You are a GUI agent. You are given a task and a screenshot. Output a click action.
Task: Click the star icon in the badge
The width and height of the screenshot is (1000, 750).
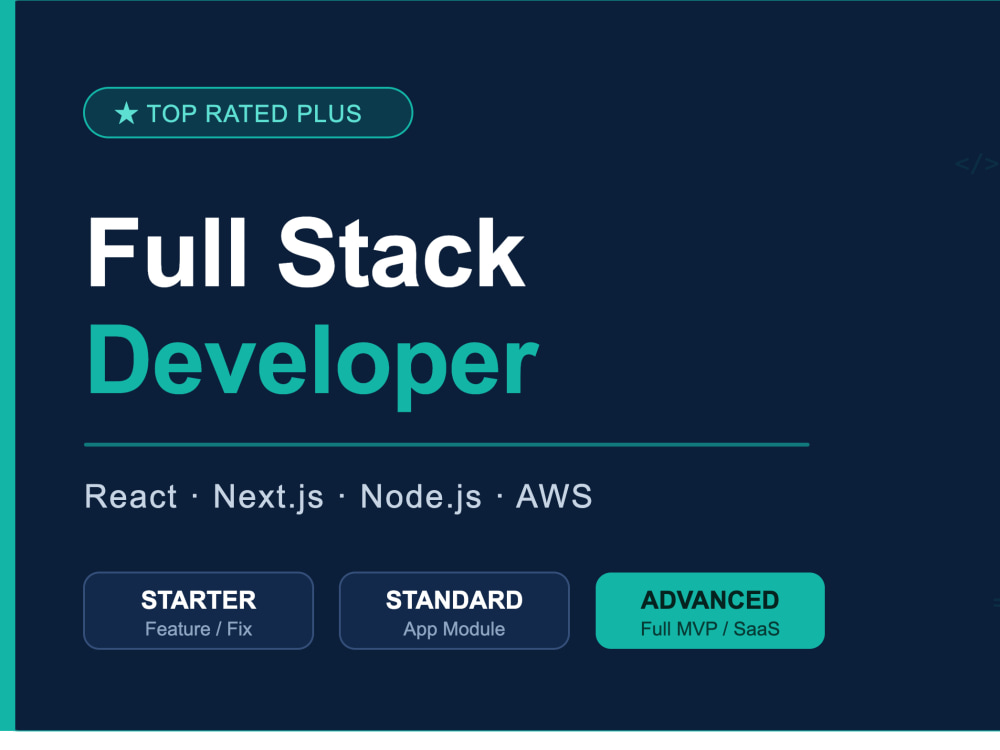point(126,114)
